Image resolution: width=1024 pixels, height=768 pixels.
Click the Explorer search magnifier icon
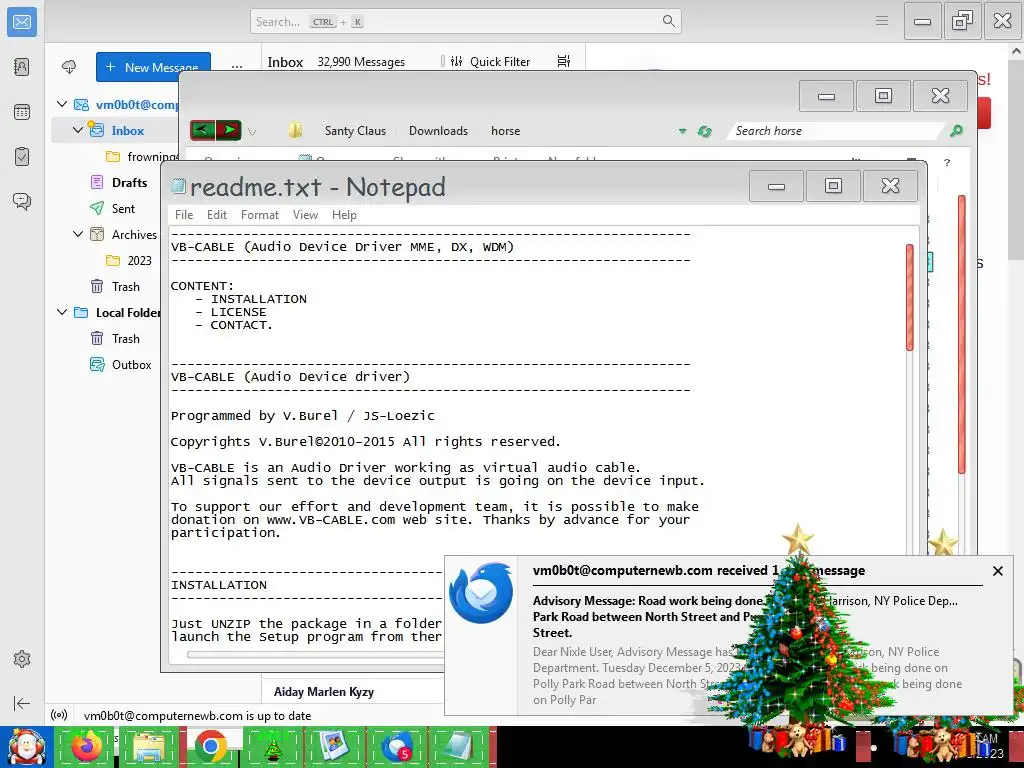956,131
